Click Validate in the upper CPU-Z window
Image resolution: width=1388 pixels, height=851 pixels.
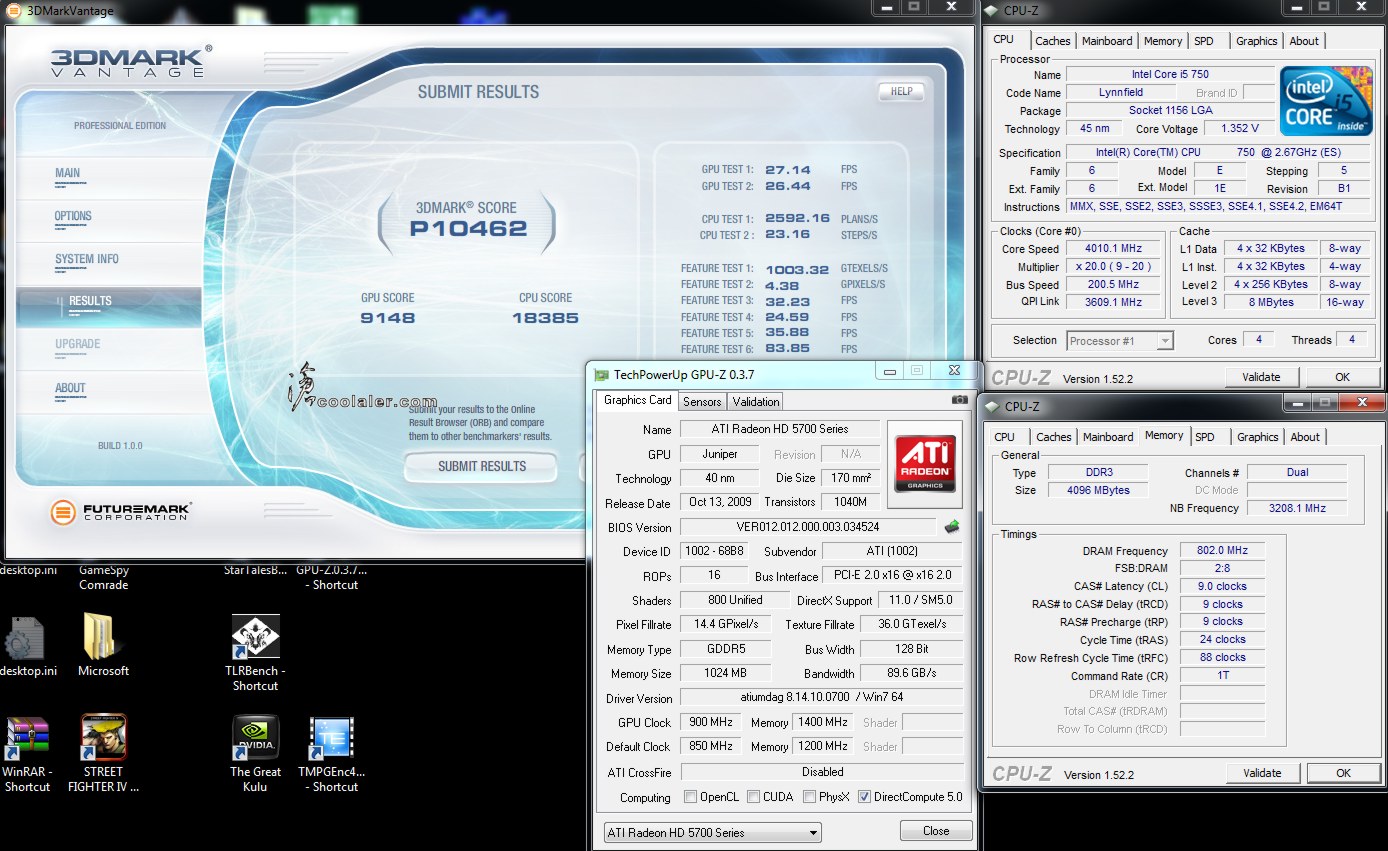tap(1261, 377)
